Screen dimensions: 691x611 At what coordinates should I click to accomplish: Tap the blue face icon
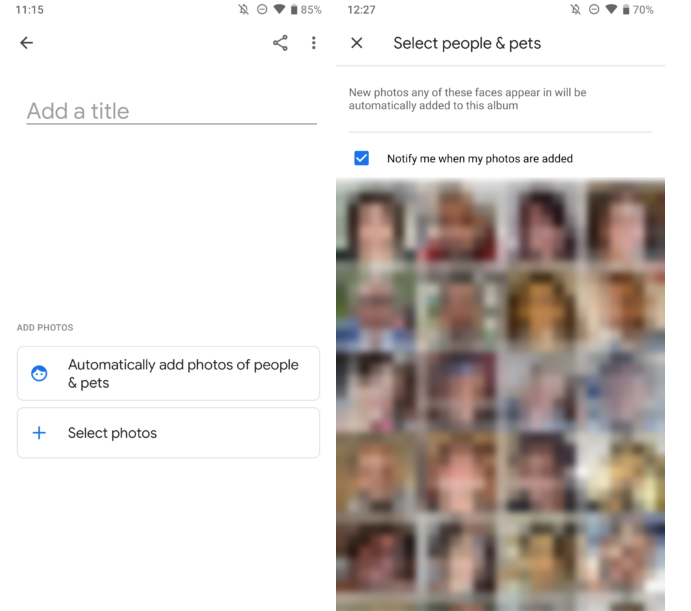point(39,373)
